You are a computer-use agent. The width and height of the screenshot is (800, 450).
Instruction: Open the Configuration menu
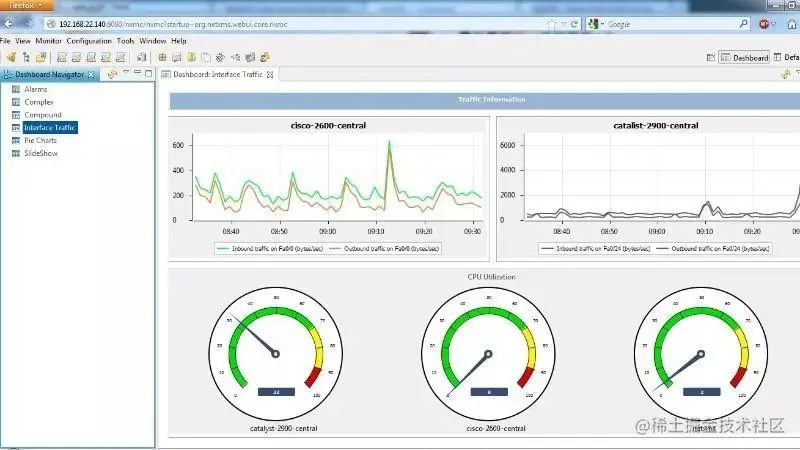89,41
